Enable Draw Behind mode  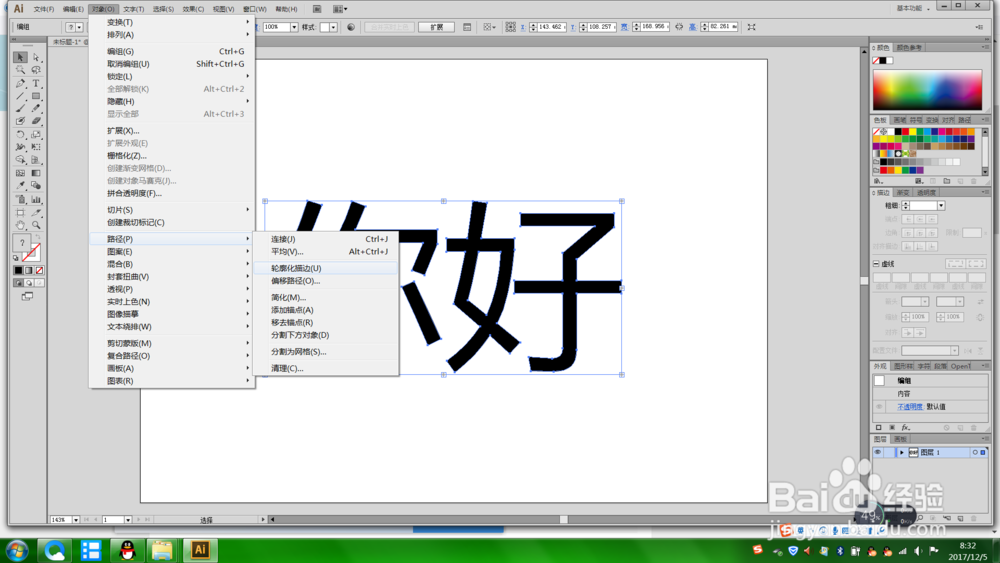pyautogui.click(x=29, y=283)
